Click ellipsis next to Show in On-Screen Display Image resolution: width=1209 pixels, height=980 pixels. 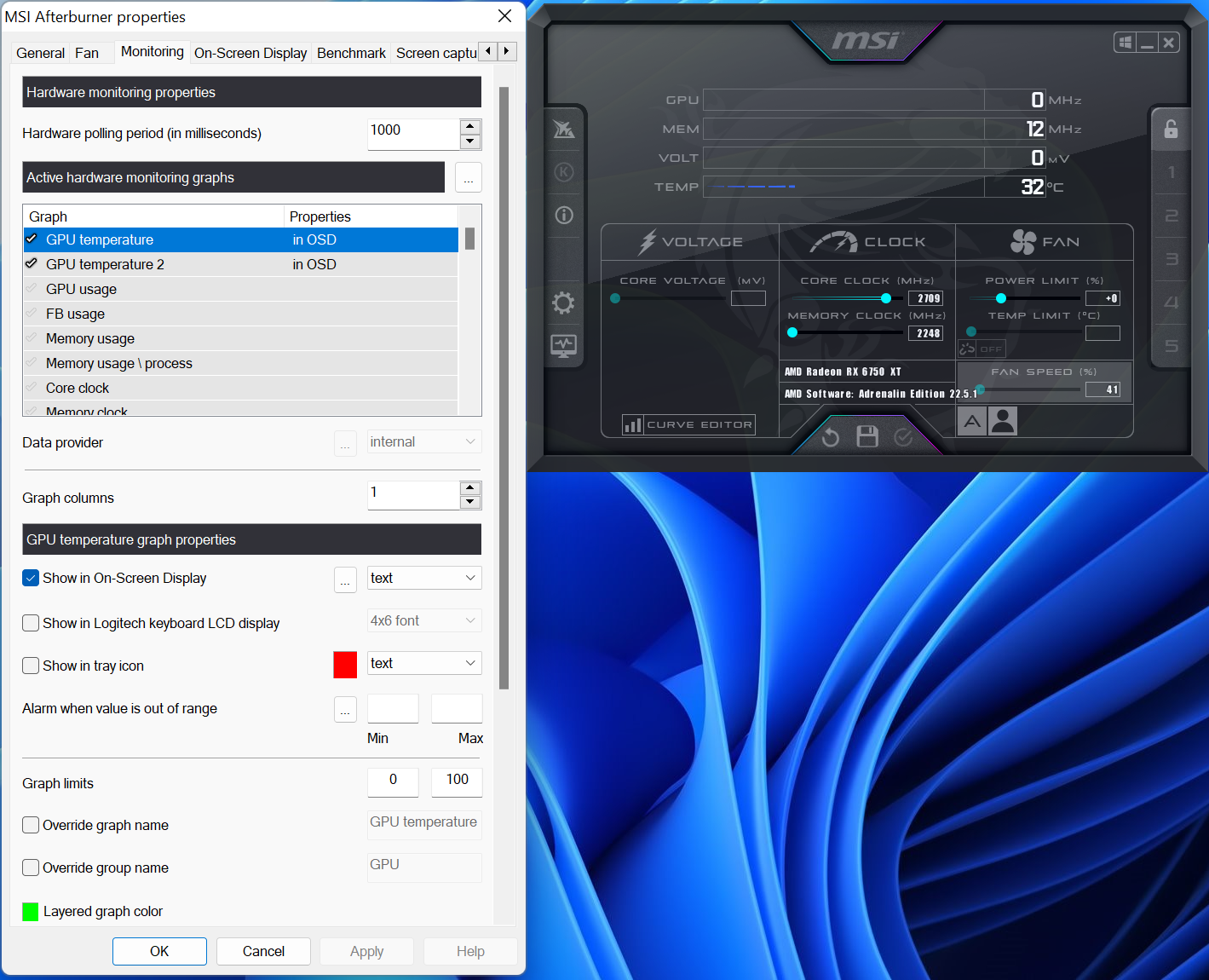(345, 581)
